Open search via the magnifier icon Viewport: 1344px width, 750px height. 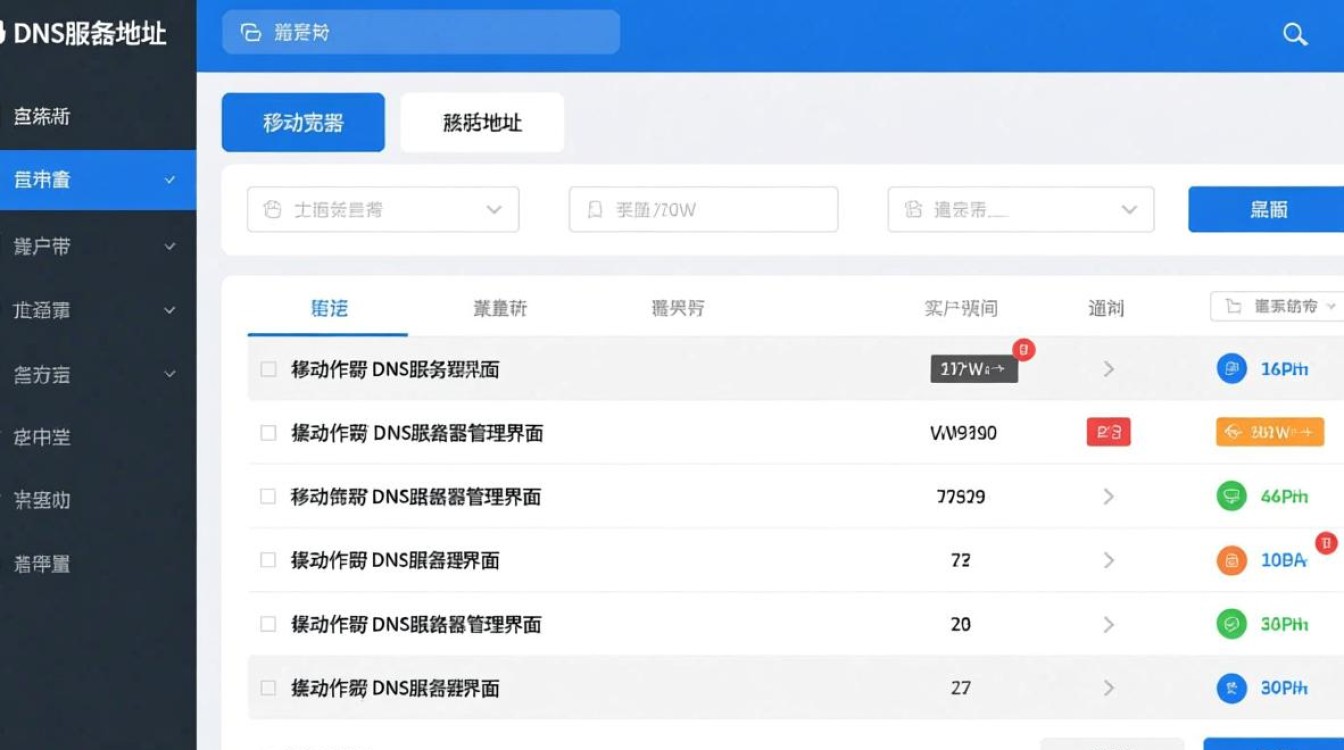(1295, 34)
